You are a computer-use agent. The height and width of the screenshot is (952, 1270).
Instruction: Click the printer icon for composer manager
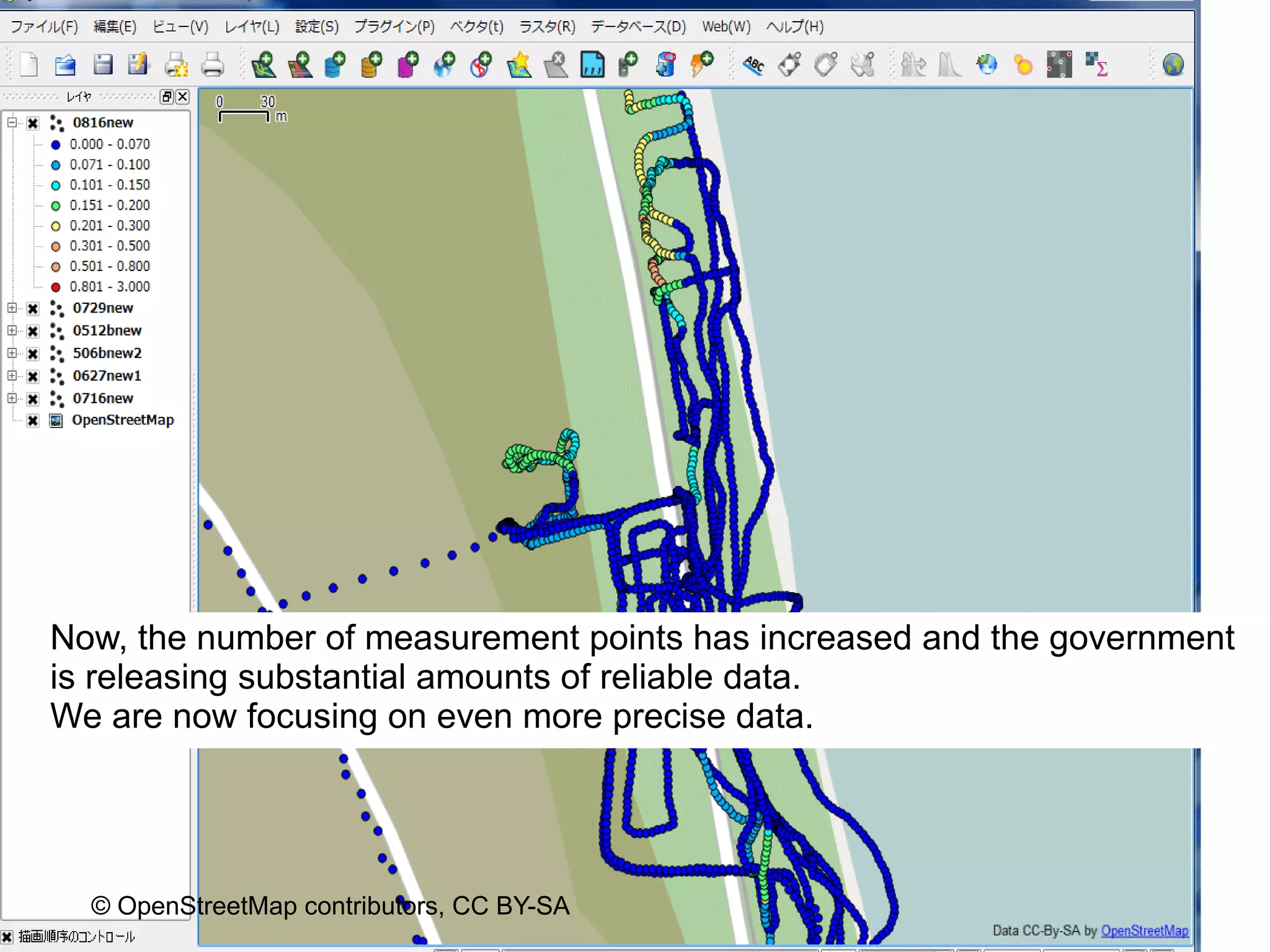213,65
